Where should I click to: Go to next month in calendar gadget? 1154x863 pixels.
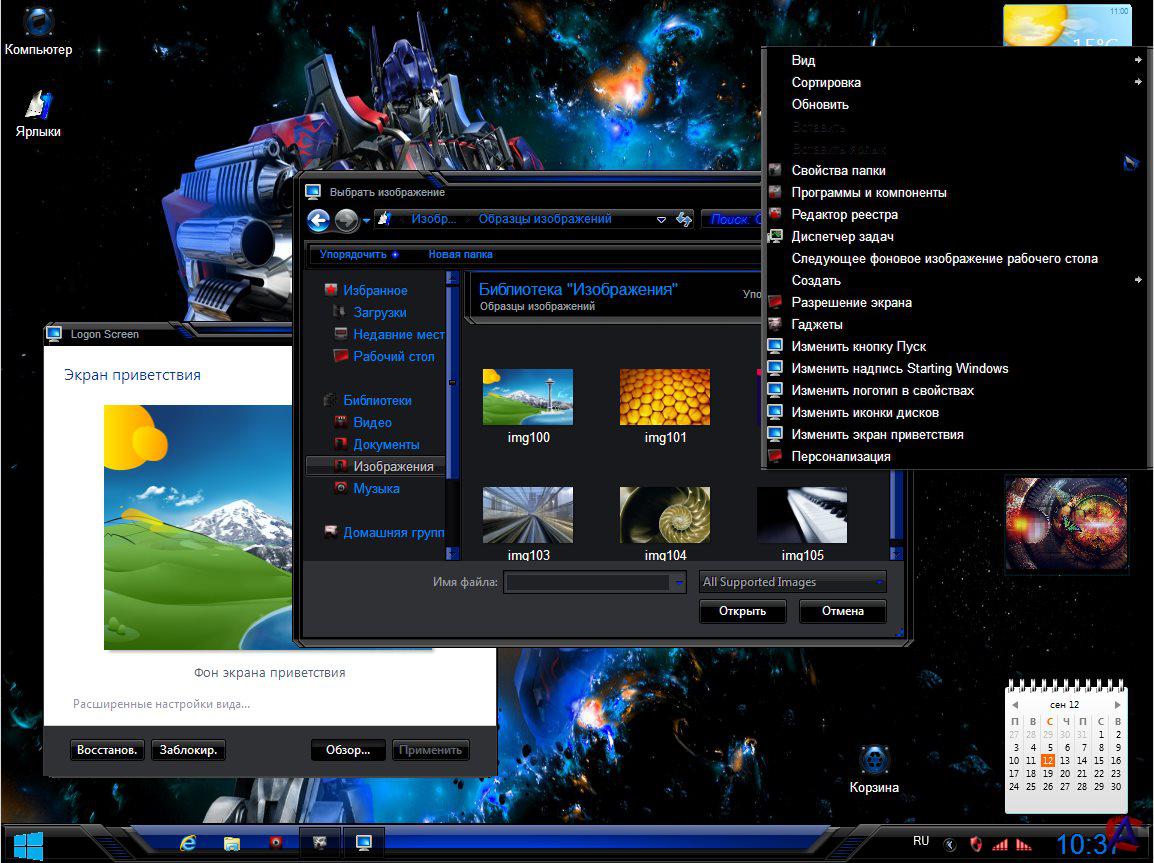(1117, 705)
